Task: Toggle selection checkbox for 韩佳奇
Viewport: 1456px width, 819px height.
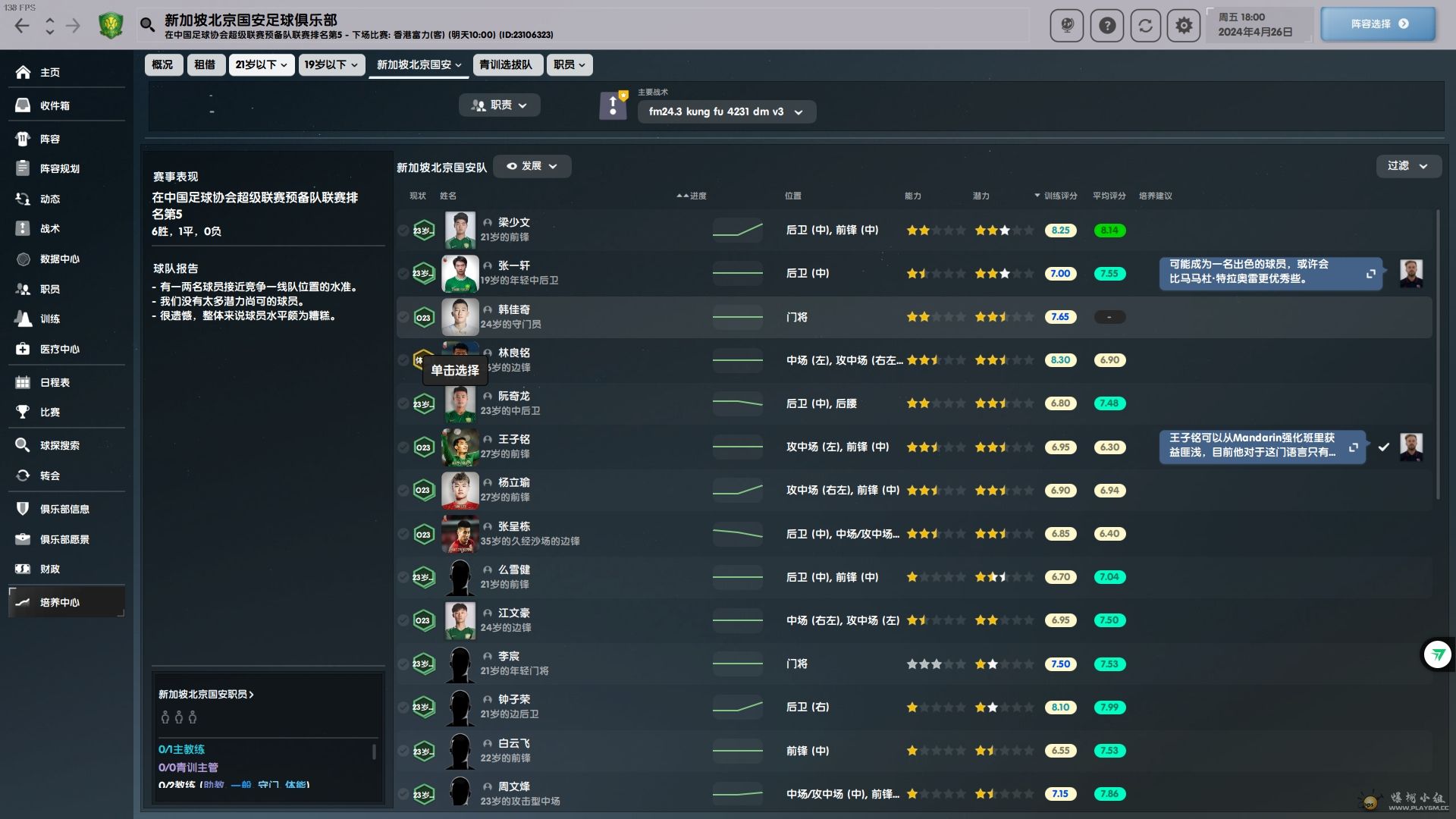Action: click(403, 317)
